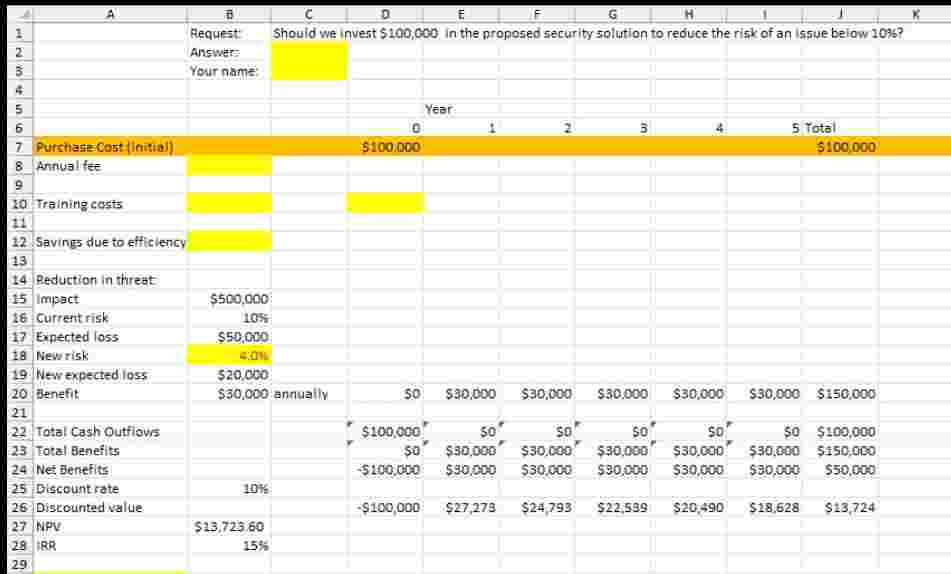The height and width of the screenshot is (574, 951).
Task: Click the Total Cash Outflows label
Action: (x=98, y=431)
